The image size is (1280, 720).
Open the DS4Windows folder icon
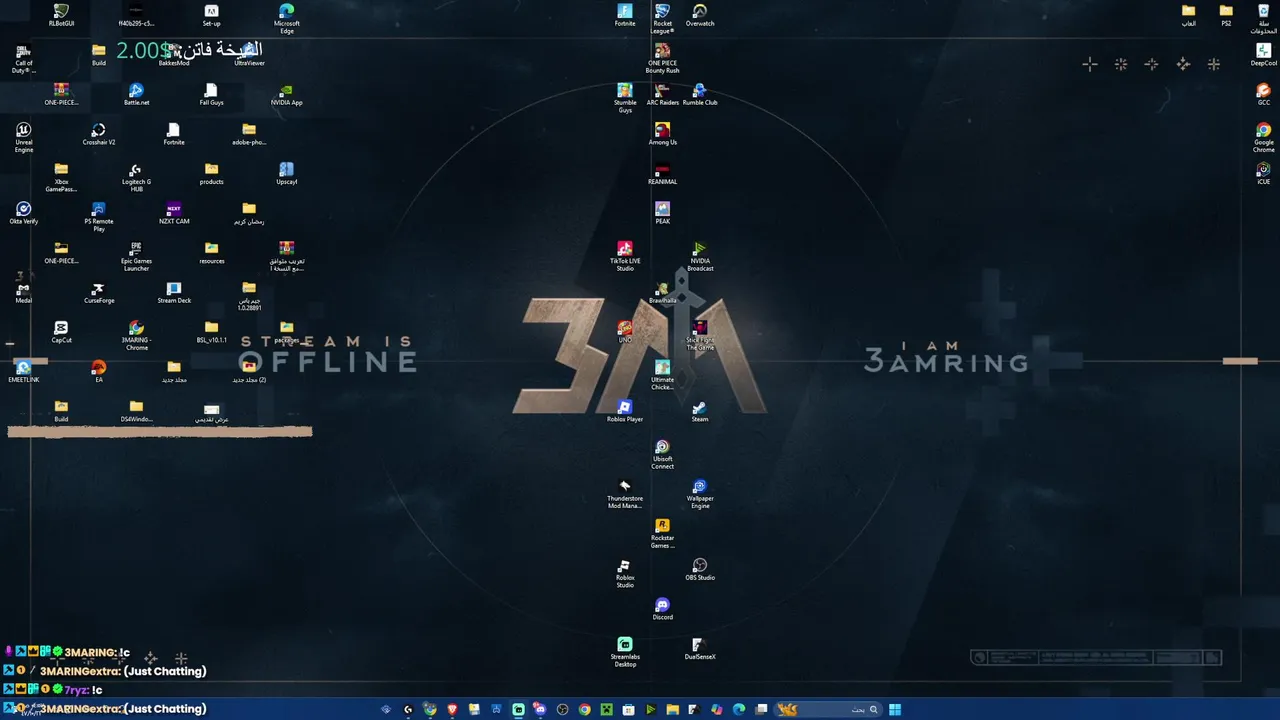(x=136, y=411)
